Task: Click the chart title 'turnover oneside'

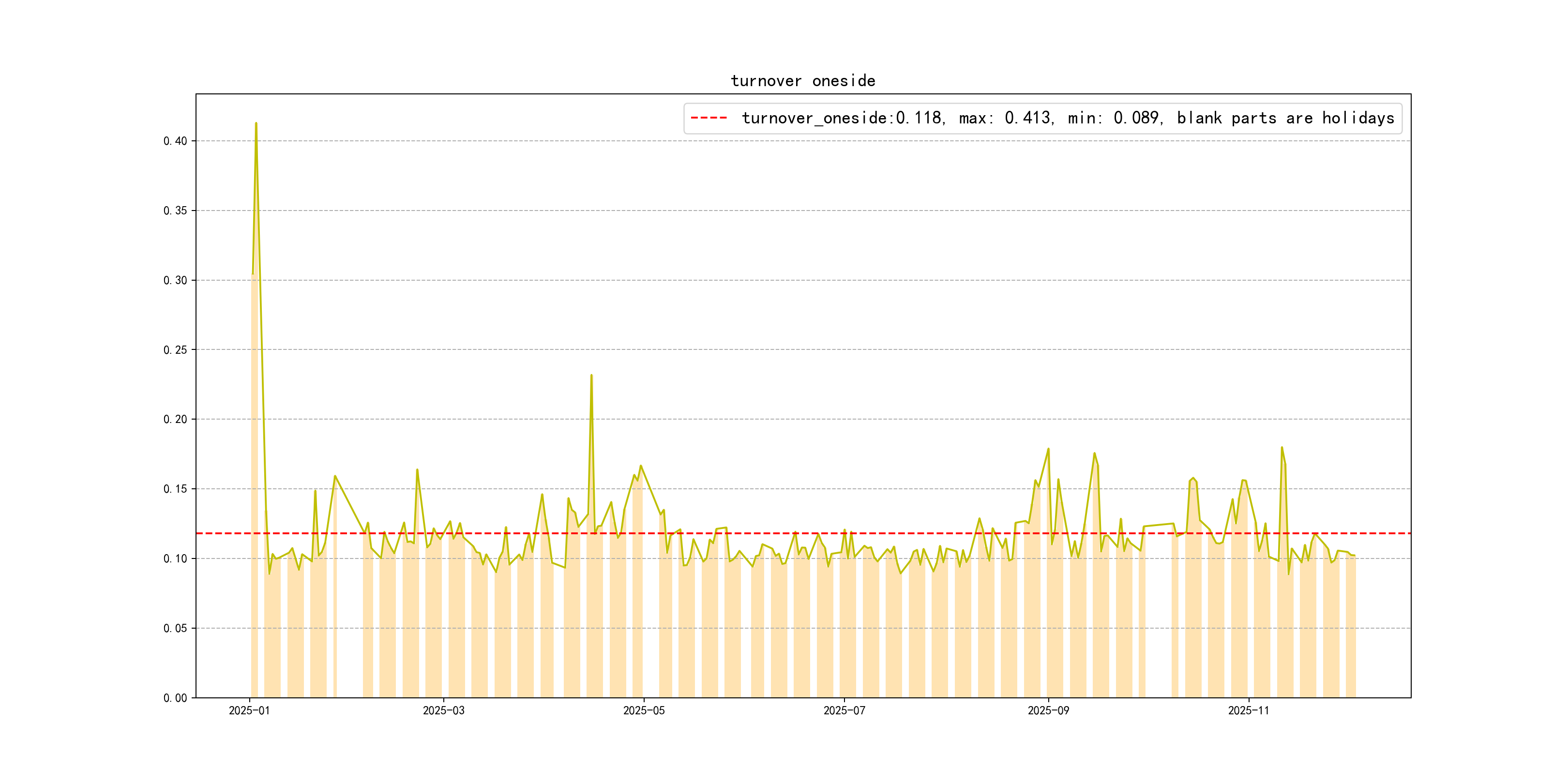Action: (x=803, y=81)
